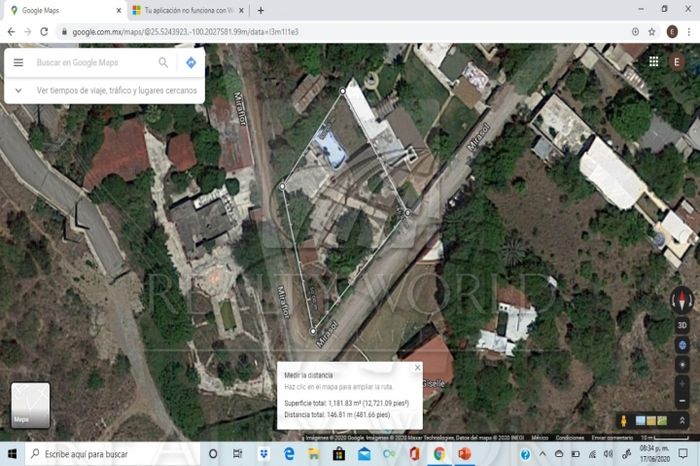This screenshot has width=700, height=466.
Task: Reset map orientation with the compass
Action: pyautogui.click(x=682, y=299)
